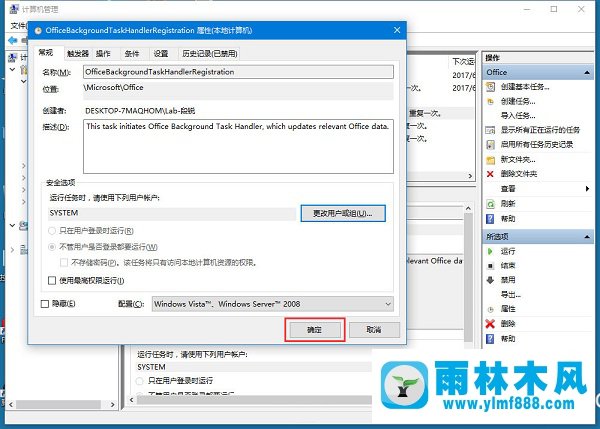Viewport: 600px width, 429px height.
Task: Click Export (导出) in selected item actions
Action: 510,294
